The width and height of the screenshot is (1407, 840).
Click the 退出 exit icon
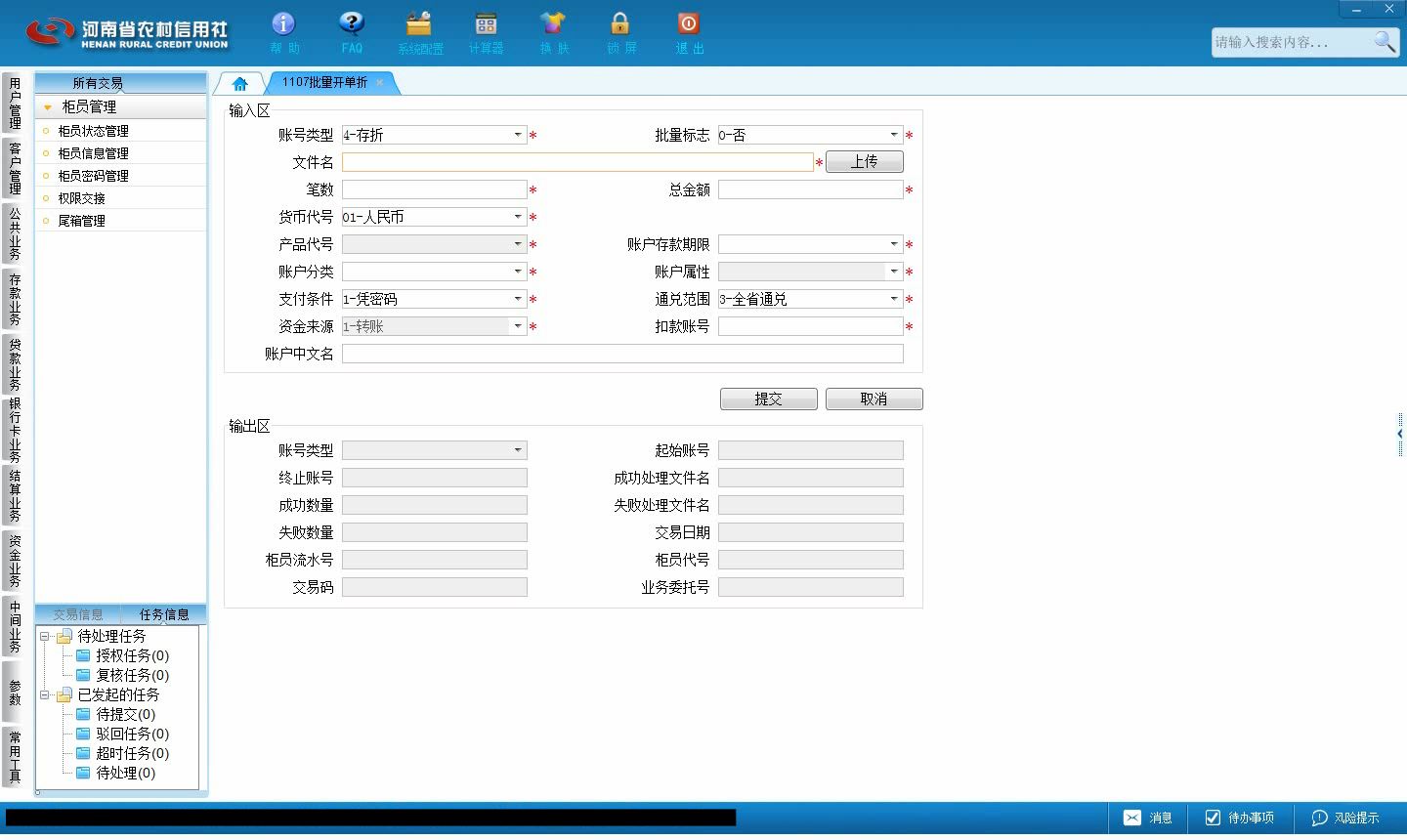pos(688,24)
